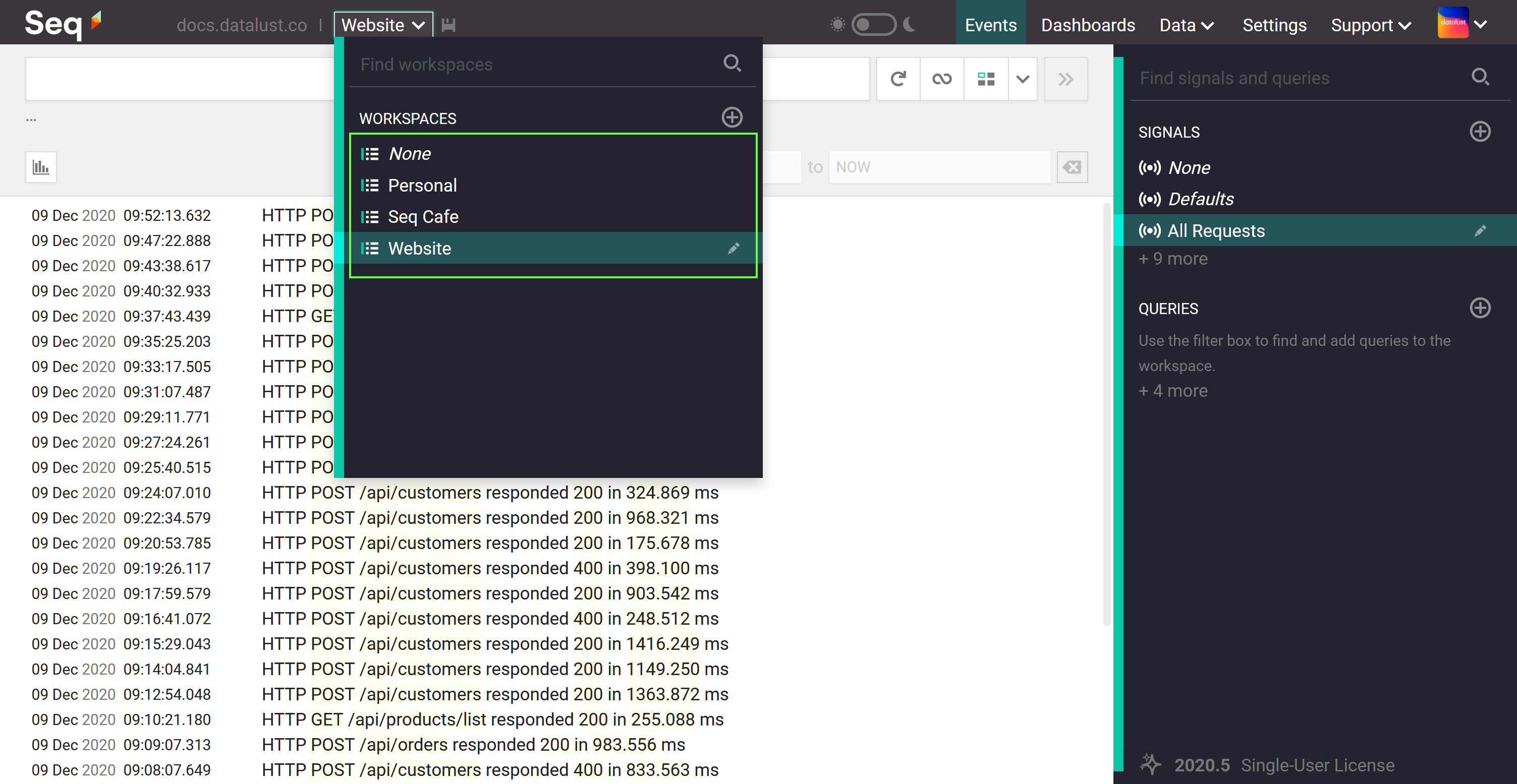The width and height of the screenshot is (1517, 784).
Task: Click the add workspace plus icon
Action: [732, 117]
